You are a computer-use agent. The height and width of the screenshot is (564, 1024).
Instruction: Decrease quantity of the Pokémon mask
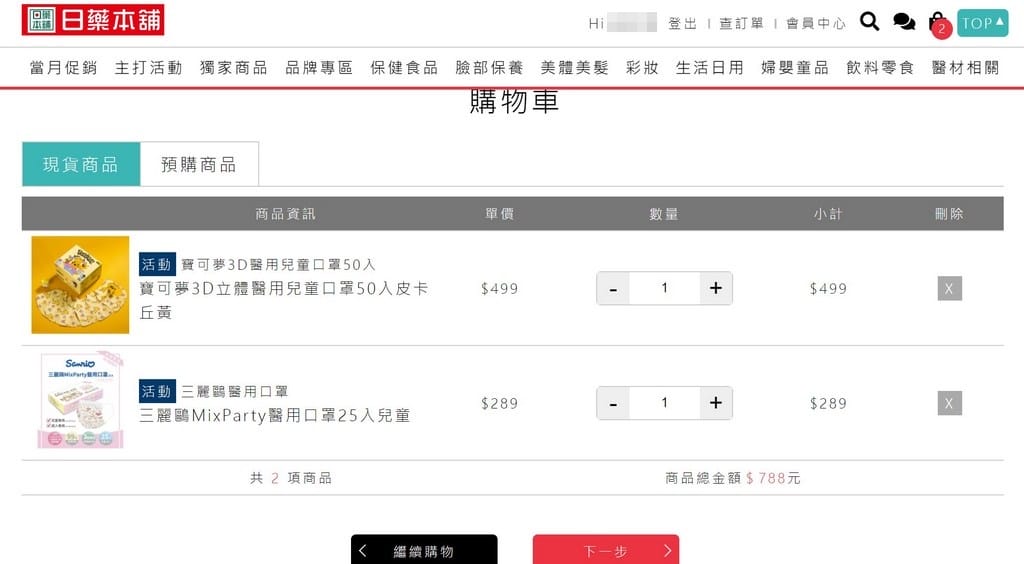(x=613, y=288)
